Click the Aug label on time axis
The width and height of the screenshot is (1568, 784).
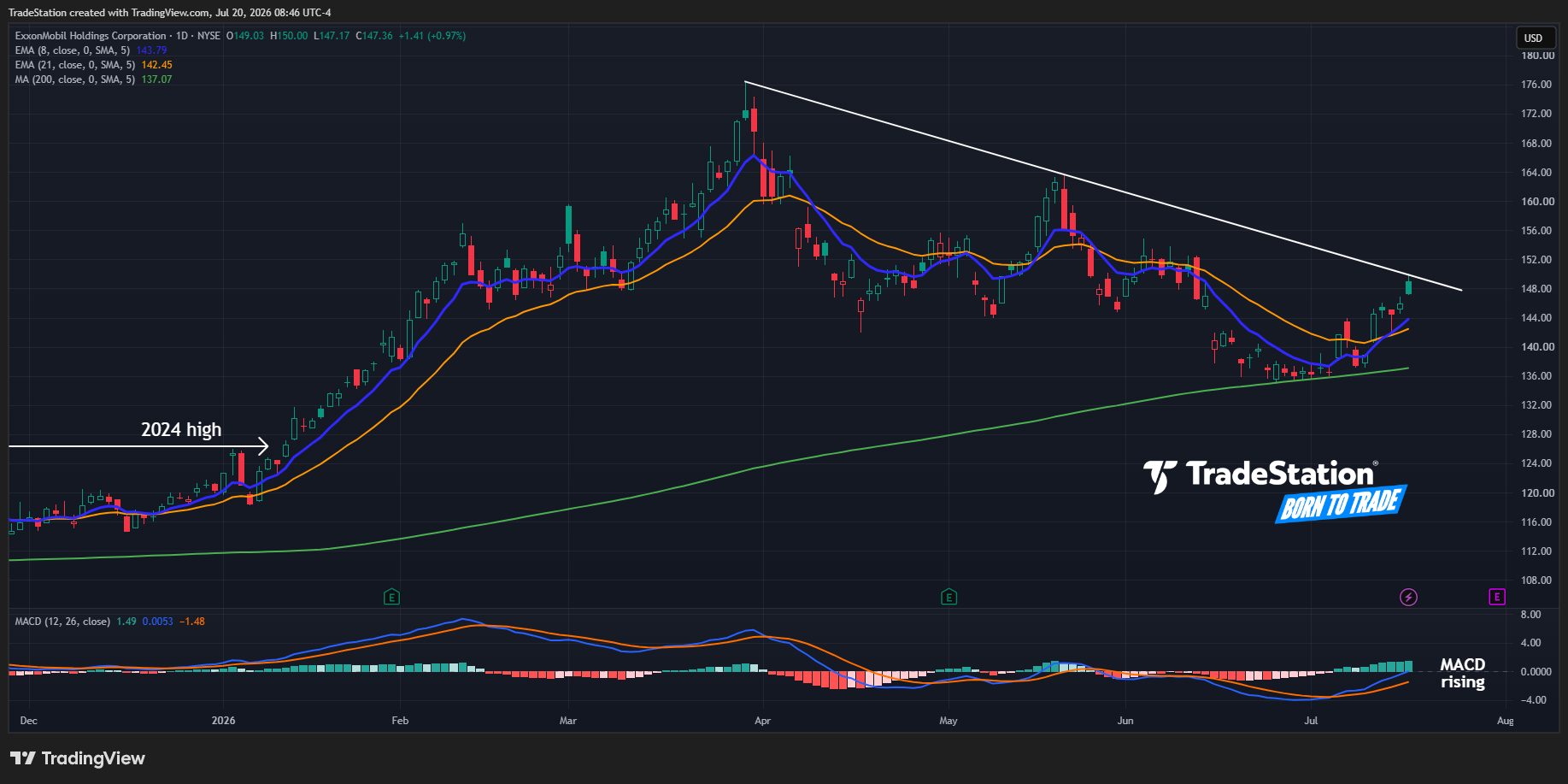[1506, 721]
